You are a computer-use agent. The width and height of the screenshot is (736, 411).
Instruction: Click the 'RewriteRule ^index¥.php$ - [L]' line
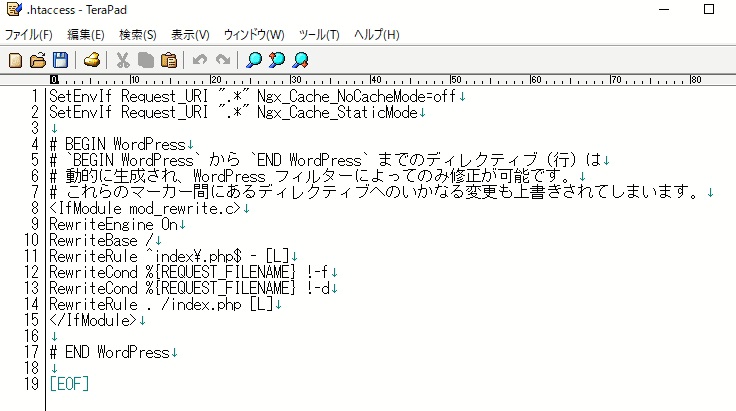point(169,256)
